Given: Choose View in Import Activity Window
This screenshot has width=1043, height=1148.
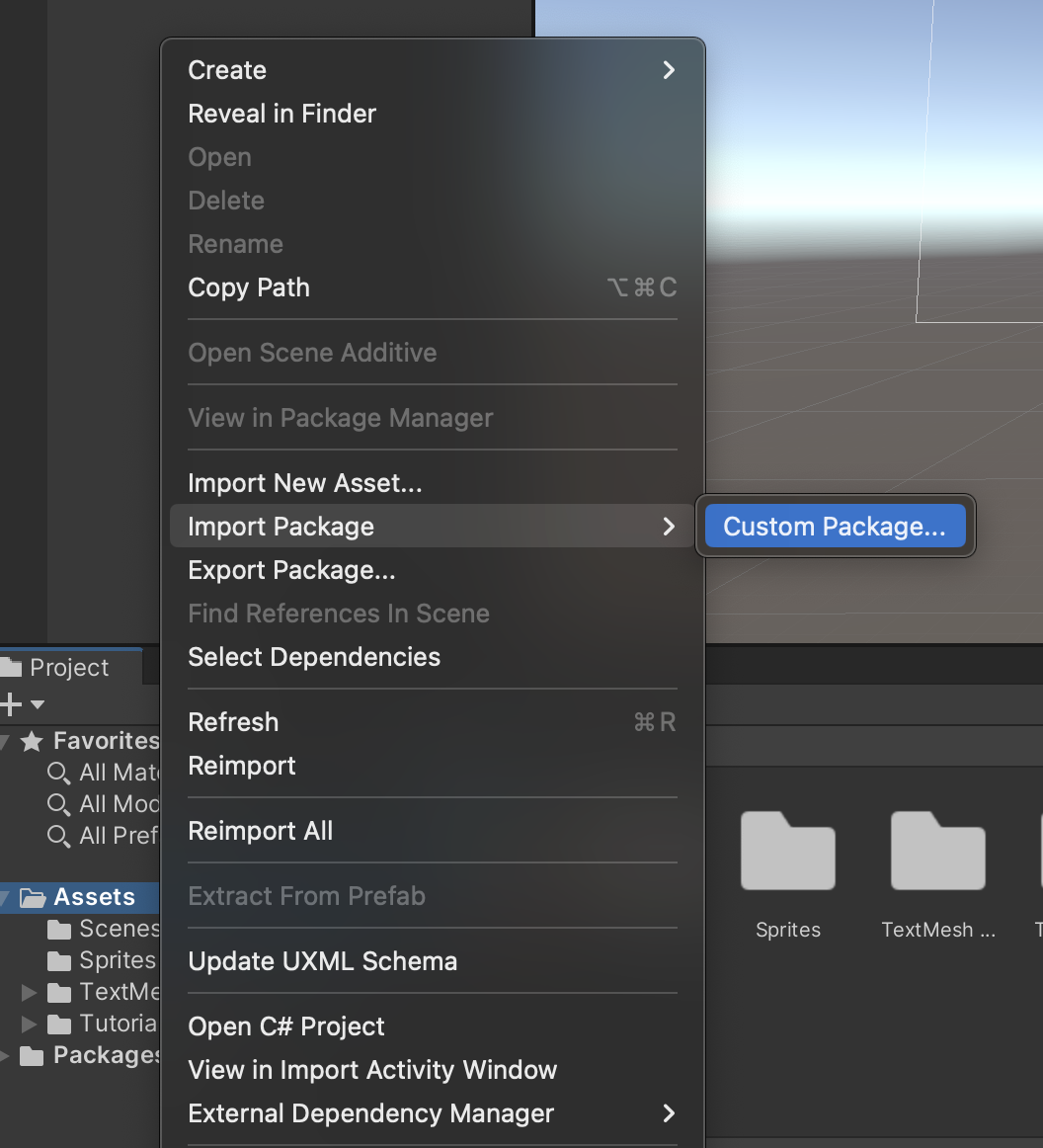Looking at the screenshot, I should (432, 1069).
